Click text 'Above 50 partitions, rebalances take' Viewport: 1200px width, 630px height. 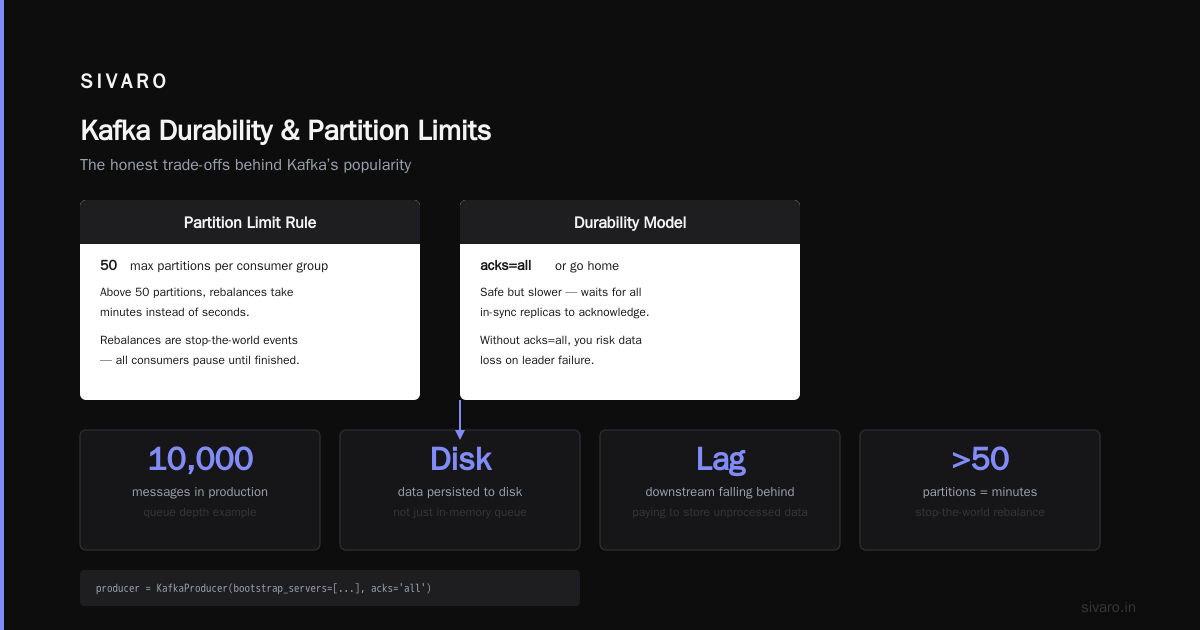197,292
